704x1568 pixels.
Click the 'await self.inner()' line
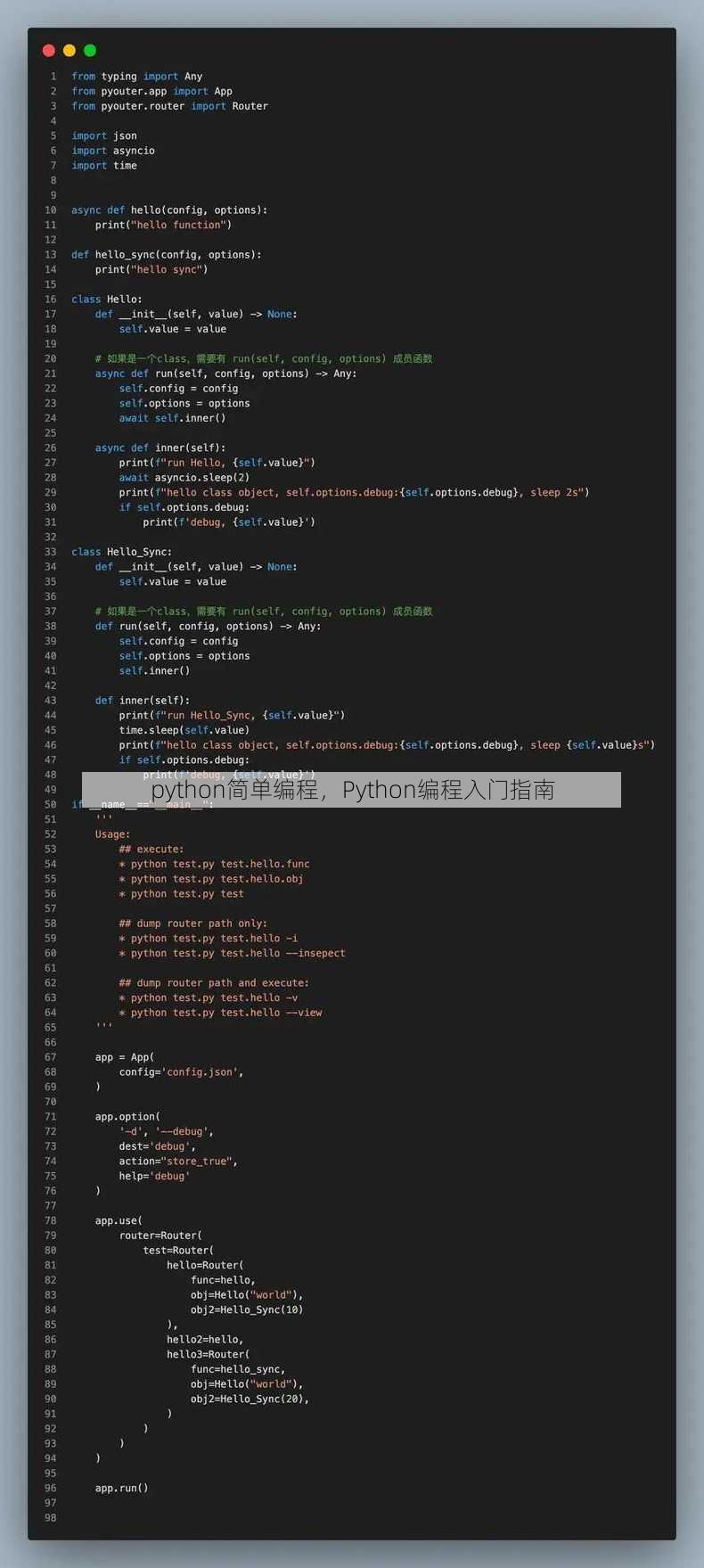(173, 418)
